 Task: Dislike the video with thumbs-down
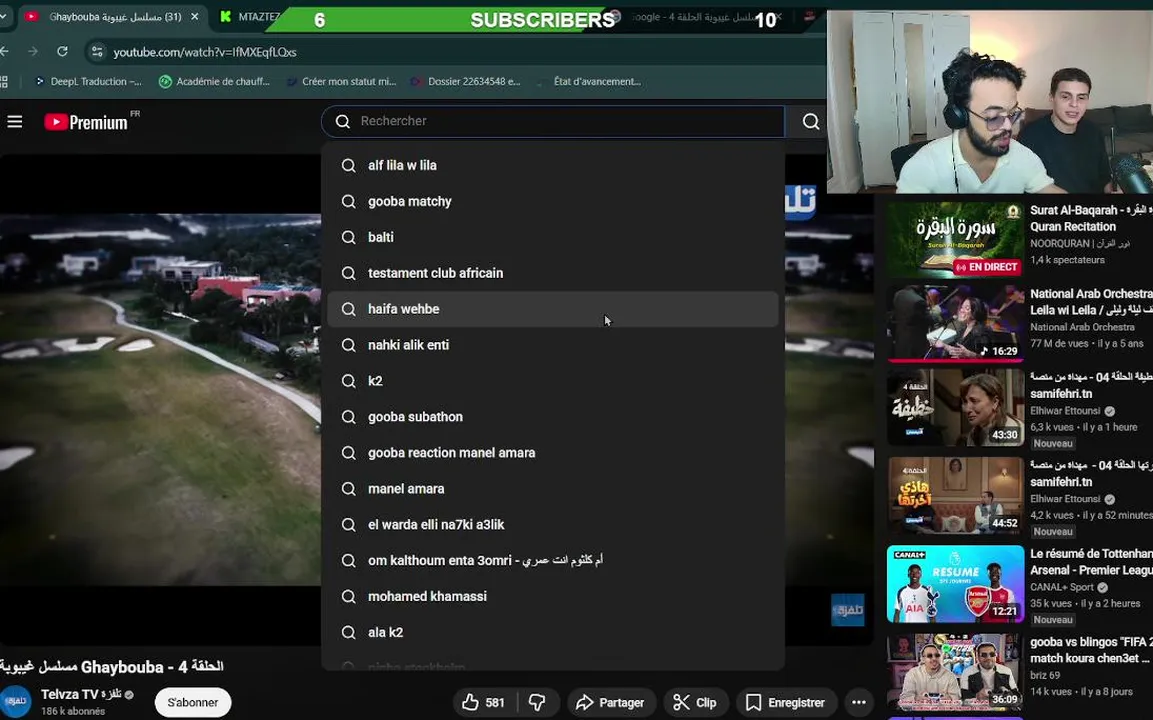[x=538, y=702]
